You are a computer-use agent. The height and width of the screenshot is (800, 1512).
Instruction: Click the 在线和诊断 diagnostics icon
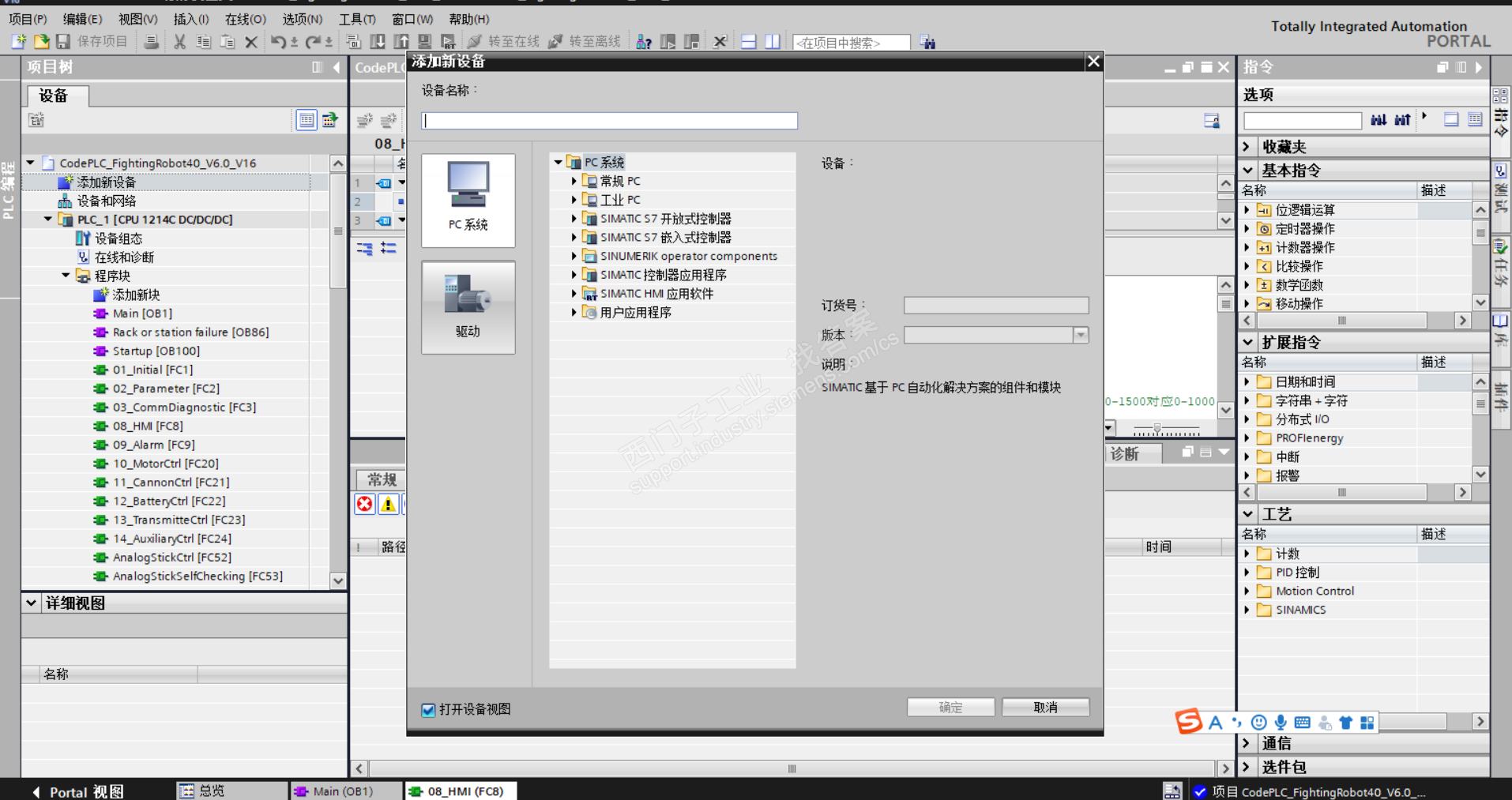(83, 257)
